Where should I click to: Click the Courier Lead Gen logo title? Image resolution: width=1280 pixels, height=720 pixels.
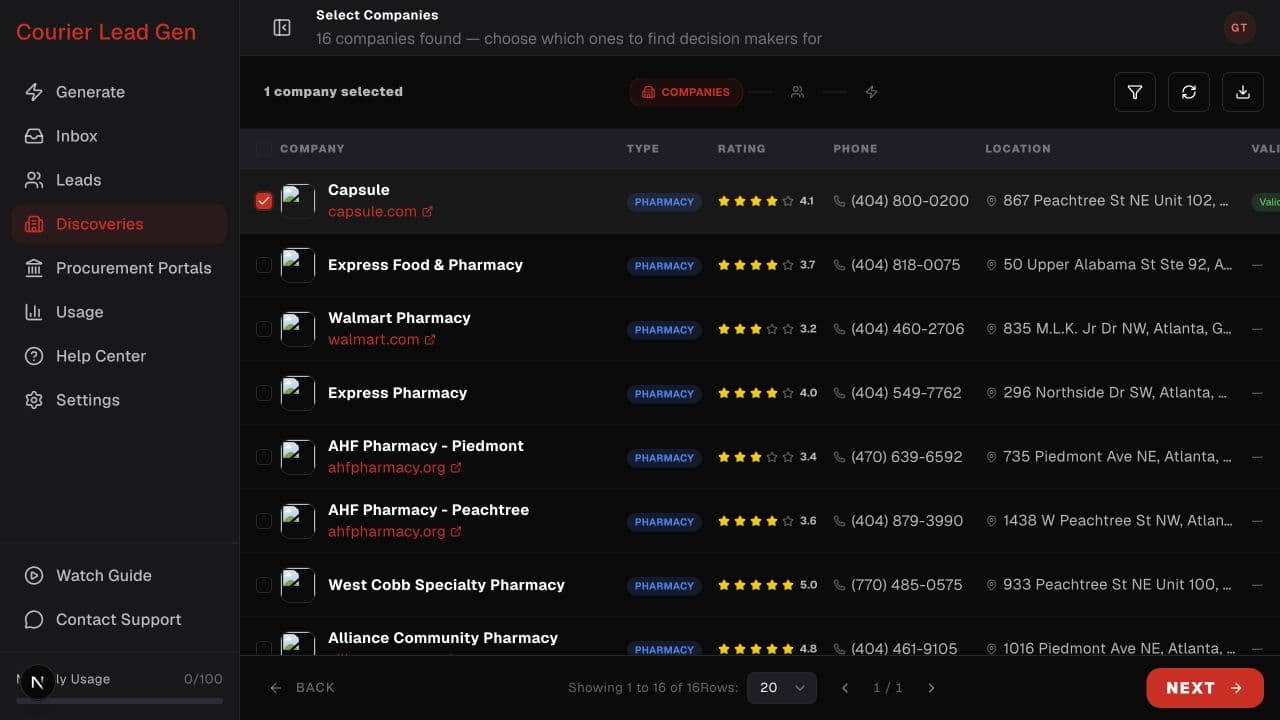click(106, 32)
